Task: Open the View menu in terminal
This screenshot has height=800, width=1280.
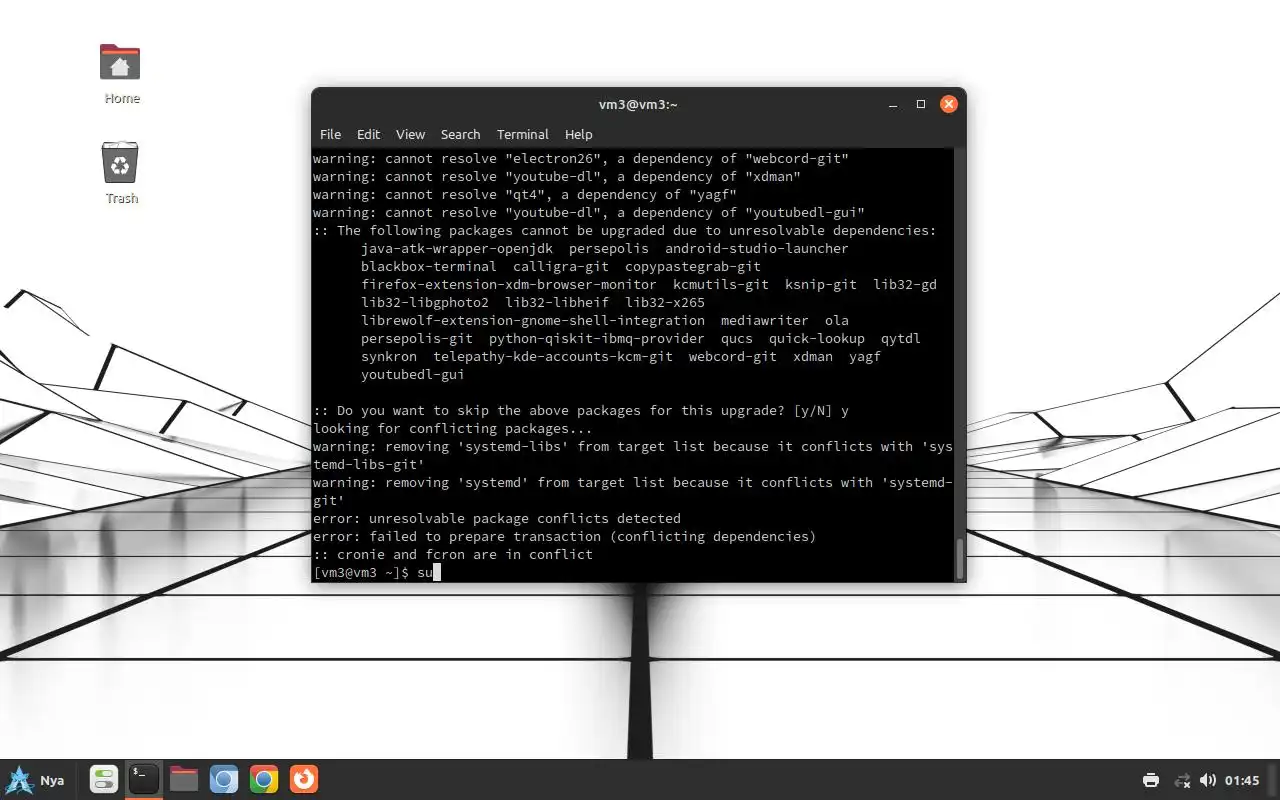Action: tap(410, 134)
